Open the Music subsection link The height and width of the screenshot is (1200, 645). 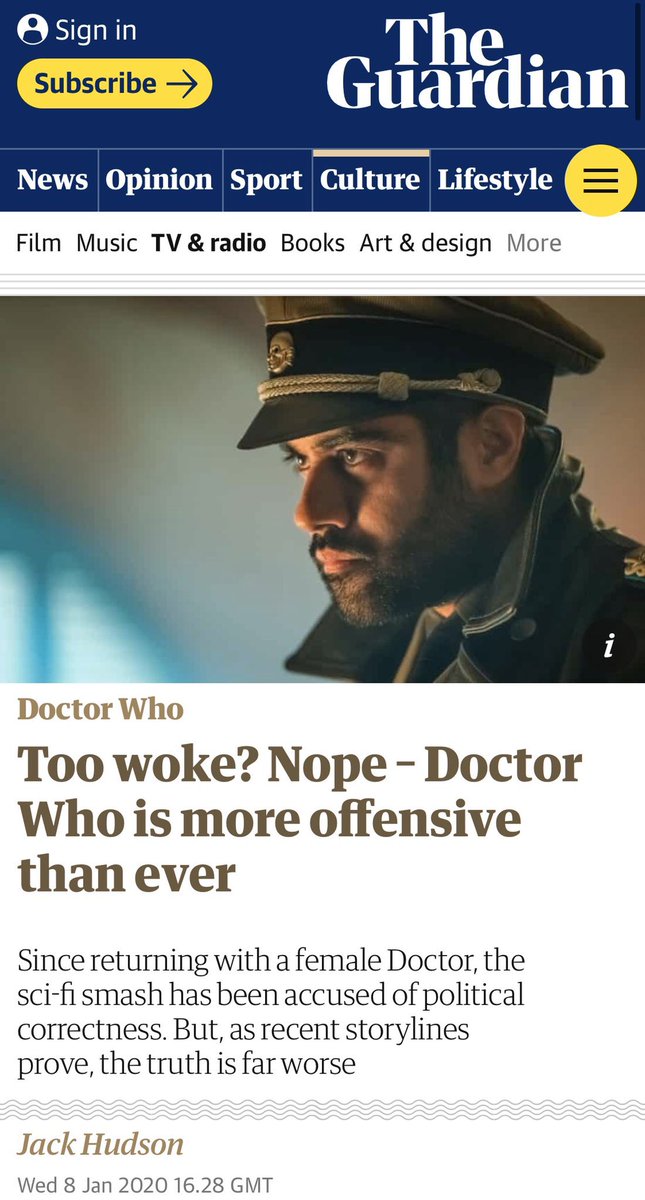tap(106, 243)
